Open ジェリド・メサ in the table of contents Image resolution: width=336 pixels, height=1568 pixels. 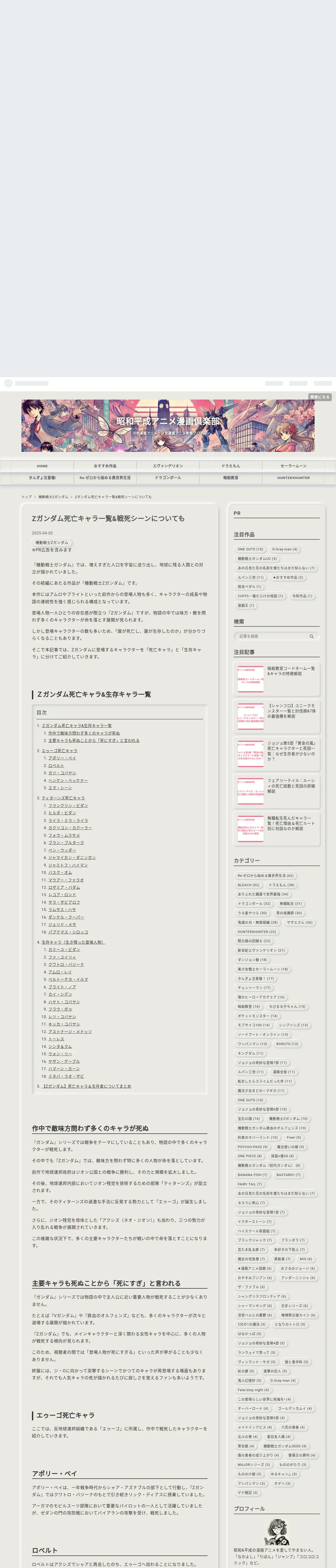point(62,925)
